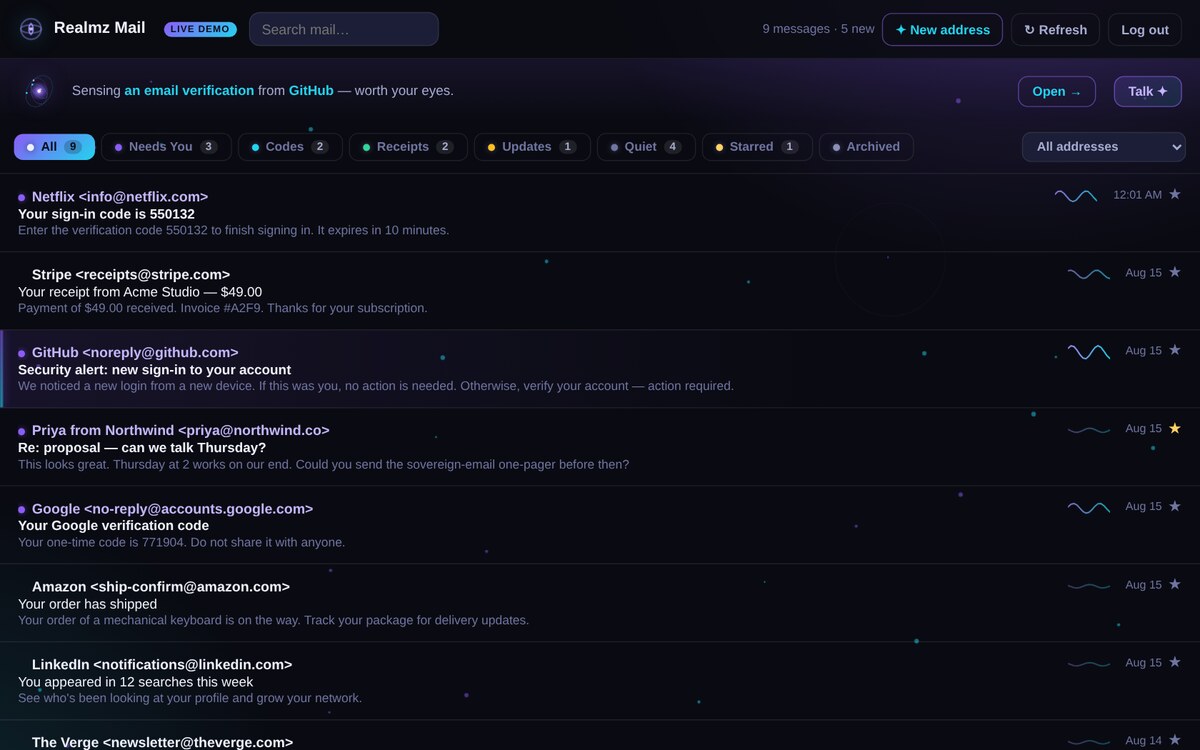This screenshot has height=750, width=1200.
Task: Show the Codes filter
Action: [x=290, y=147]
